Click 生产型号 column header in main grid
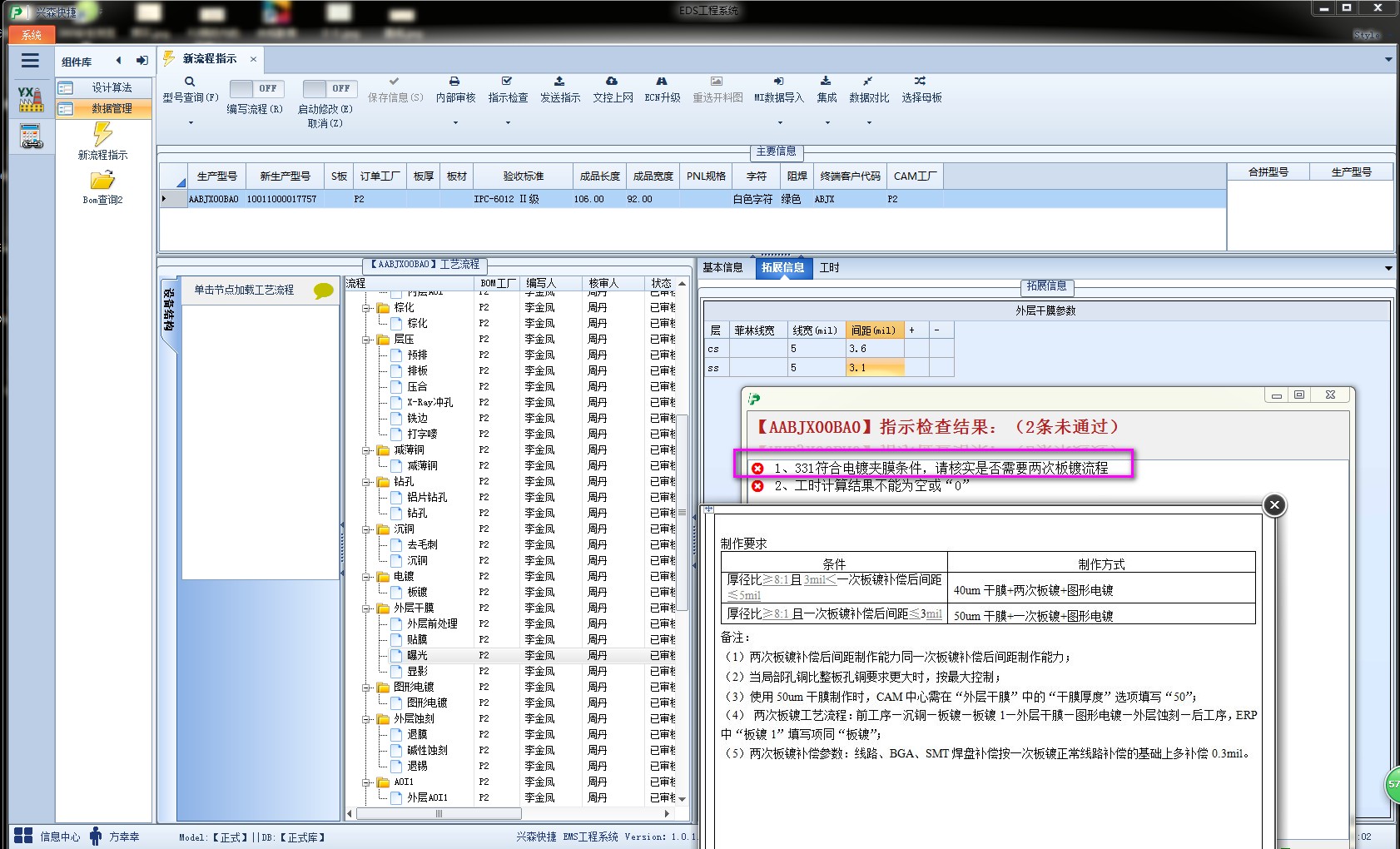Image resolution: width=1400 pixels, height=849 pixels. pyautogui.click(x=216, y=176)
